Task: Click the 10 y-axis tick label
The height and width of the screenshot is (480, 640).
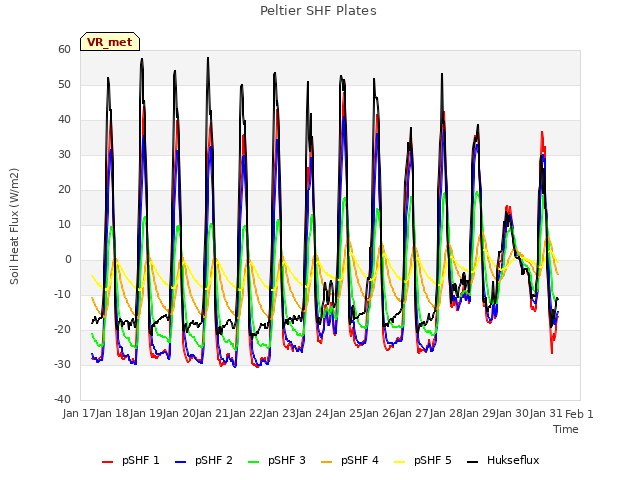Action: tap(64, 224)
